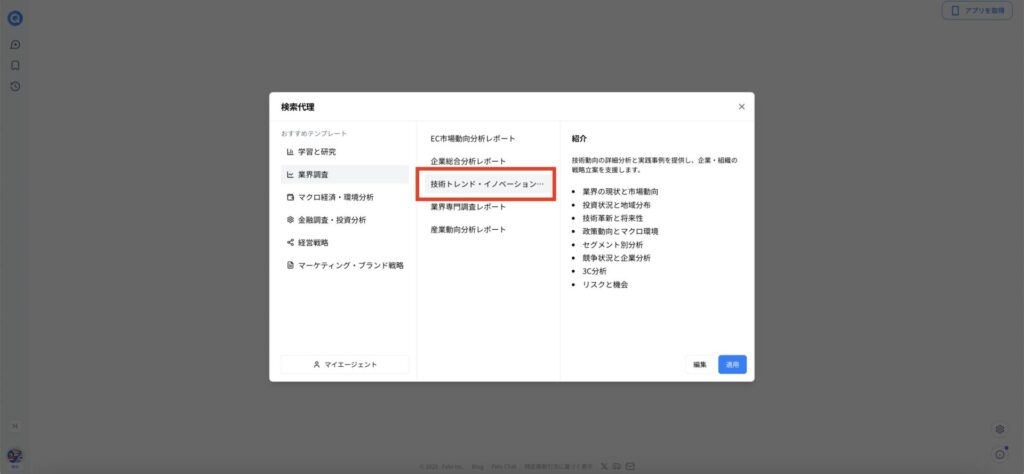Pick the EC市場動向分析レポート template
Image resolution: width=1024 pixels, height=474 pixels.
488,138
